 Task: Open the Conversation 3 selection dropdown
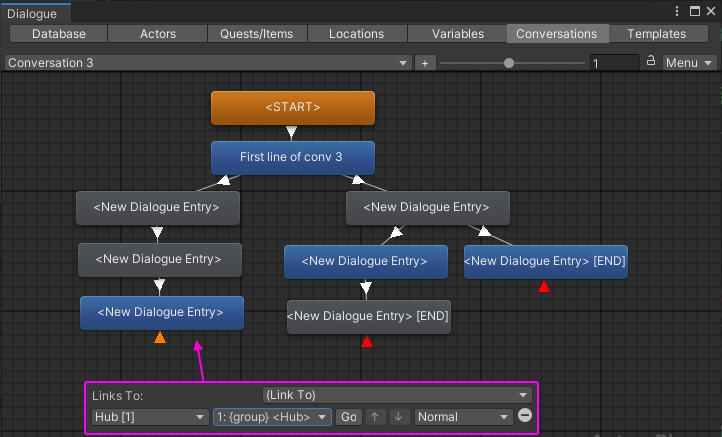pyautogui.click(x=208, y=63)
